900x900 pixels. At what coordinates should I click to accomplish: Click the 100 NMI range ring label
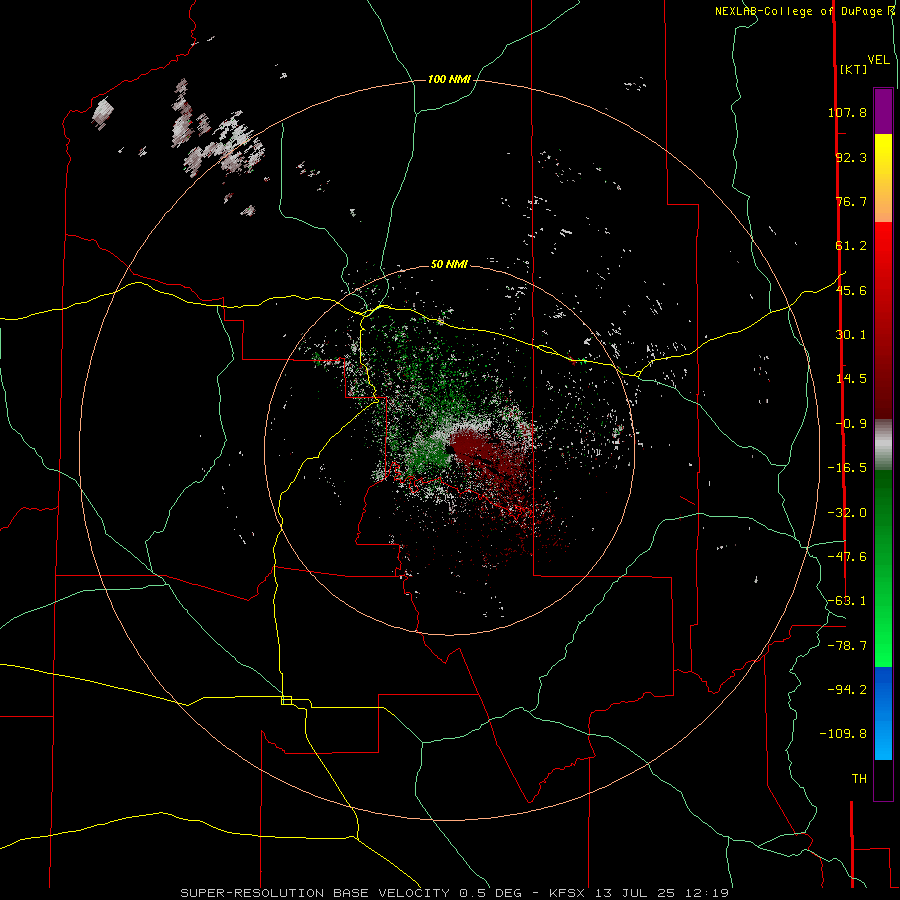tap(449, 79)
